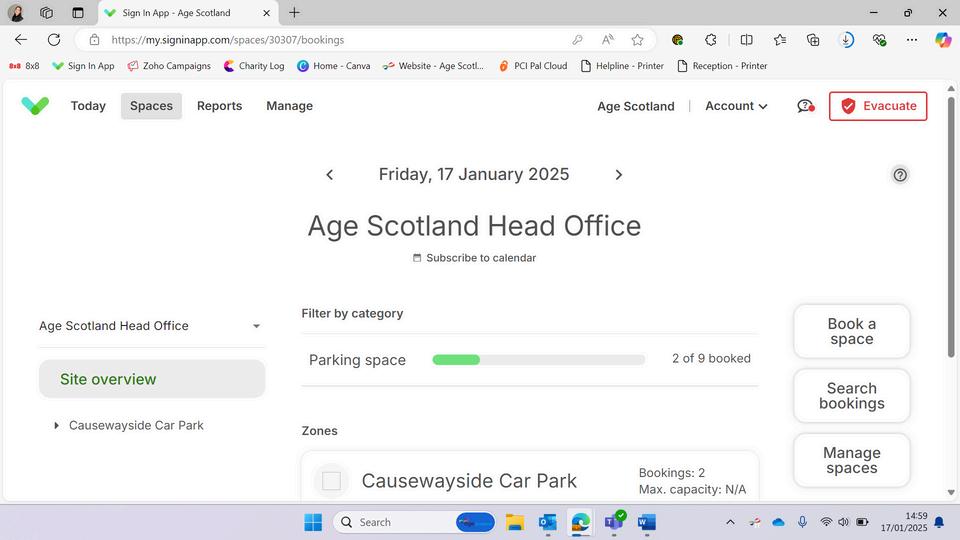Viewport: 960px width, 540px height.
Task: Select Site overview in sidebar
Action: click(x=152, y=379)
